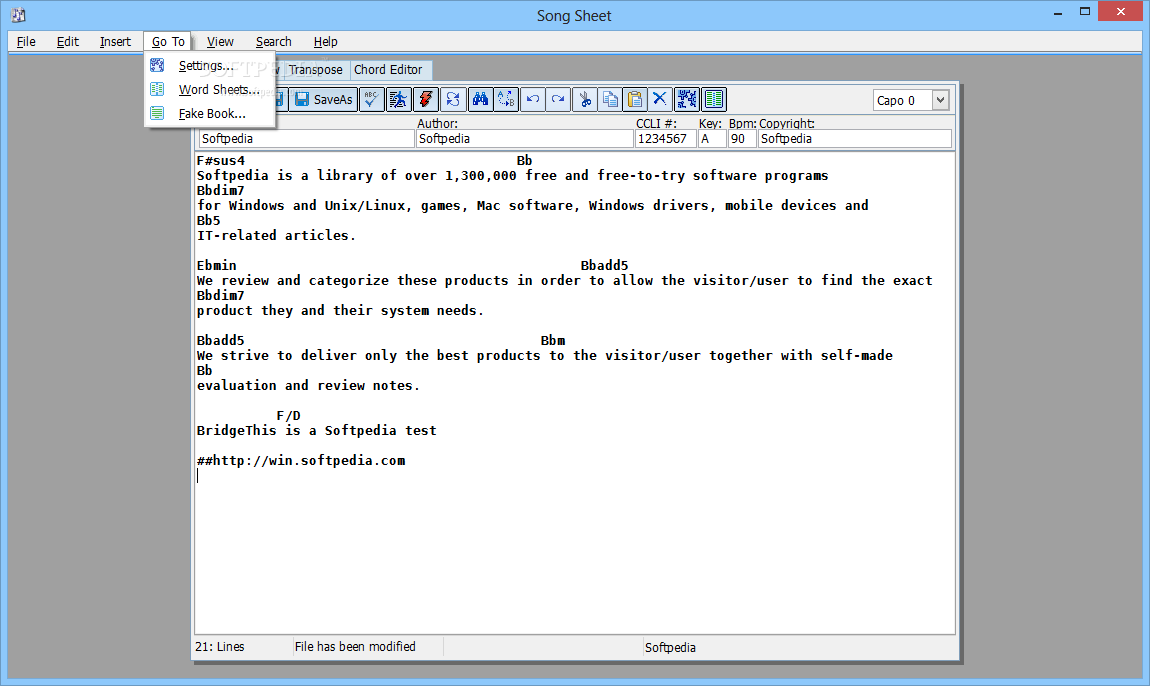Click the red lightning bolt icon

[425, 100]
